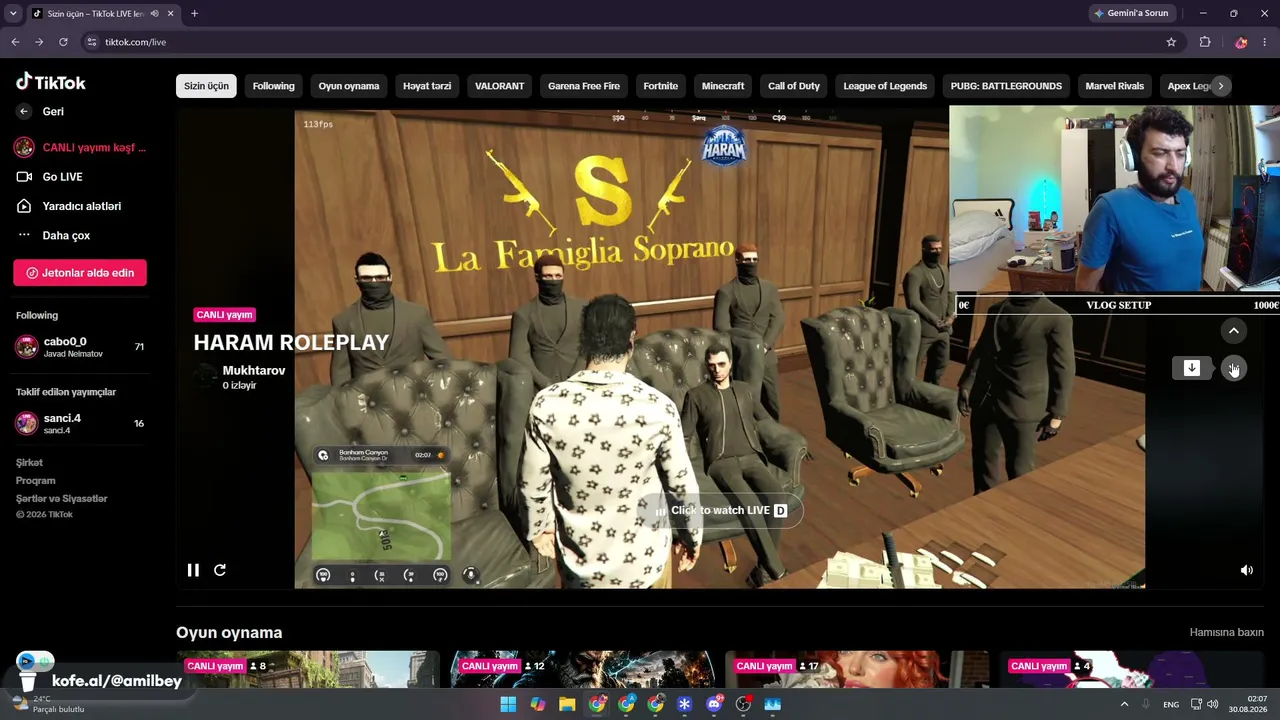Reload the browser page
This screenshot has height=720, width=1280.
pos(63,42)
